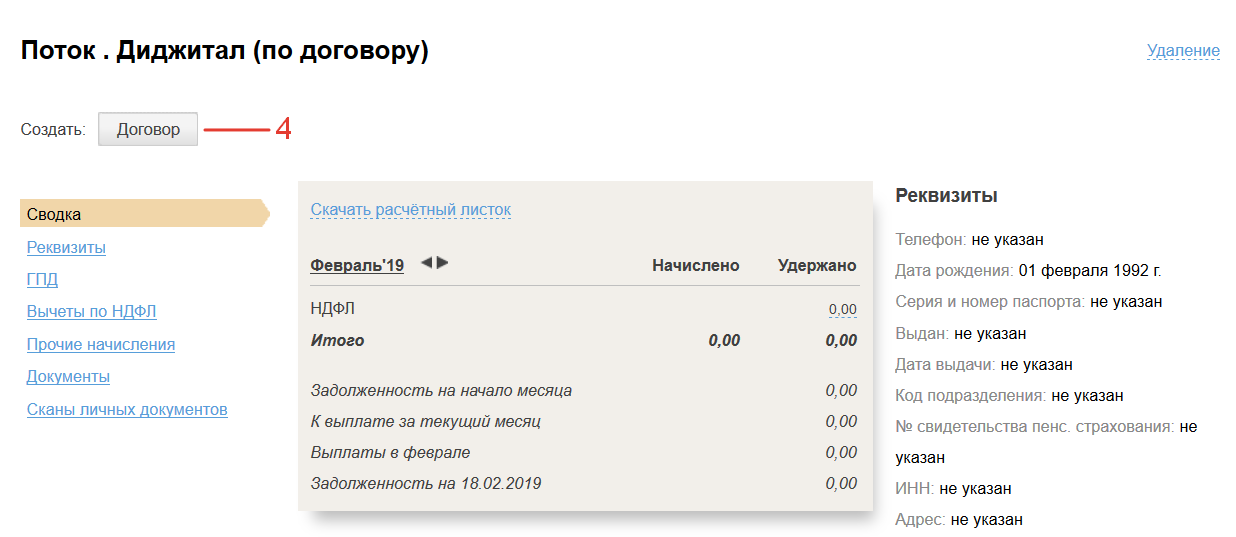The image size is (1236, 537).
Task: Click the Удаление link
Action: [1183, 51]
